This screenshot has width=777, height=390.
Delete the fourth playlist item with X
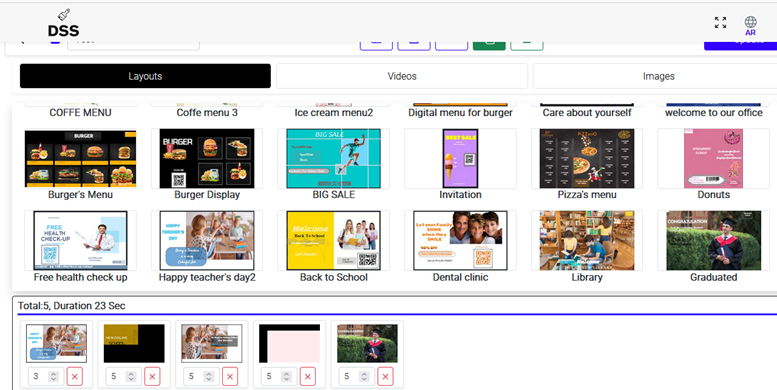click(308, 377)
